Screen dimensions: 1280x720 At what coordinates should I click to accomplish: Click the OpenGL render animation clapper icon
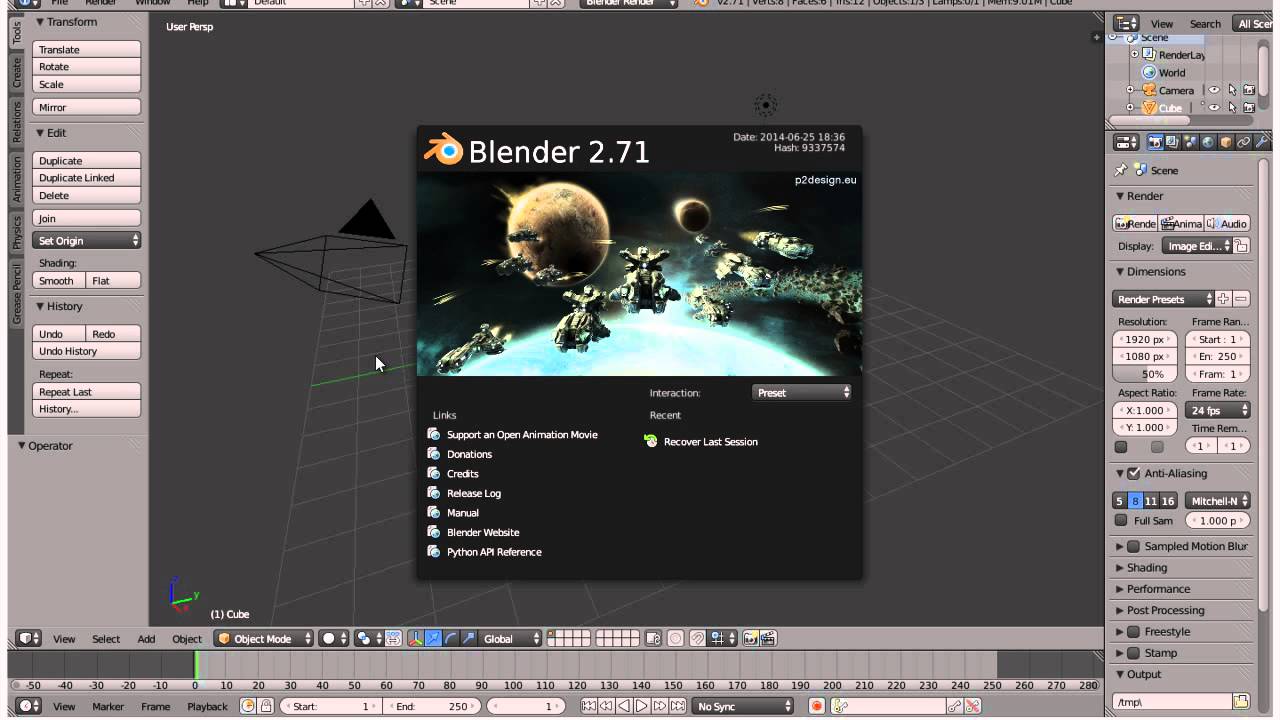[768, 638]
